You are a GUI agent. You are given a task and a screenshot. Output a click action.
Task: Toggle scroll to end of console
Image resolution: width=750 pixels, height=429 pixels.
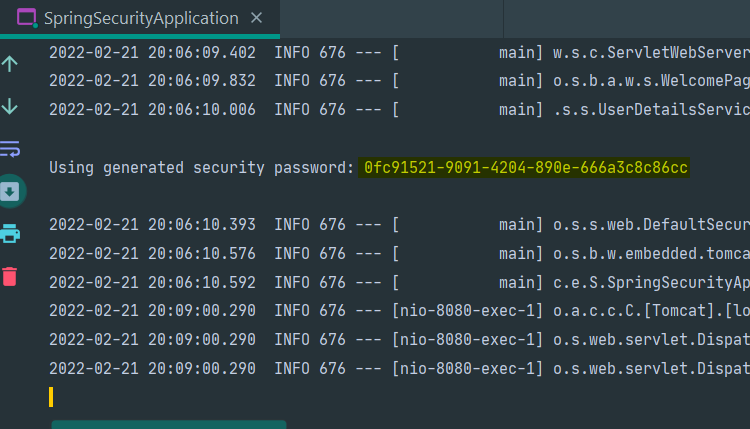(x=11, y=191)
